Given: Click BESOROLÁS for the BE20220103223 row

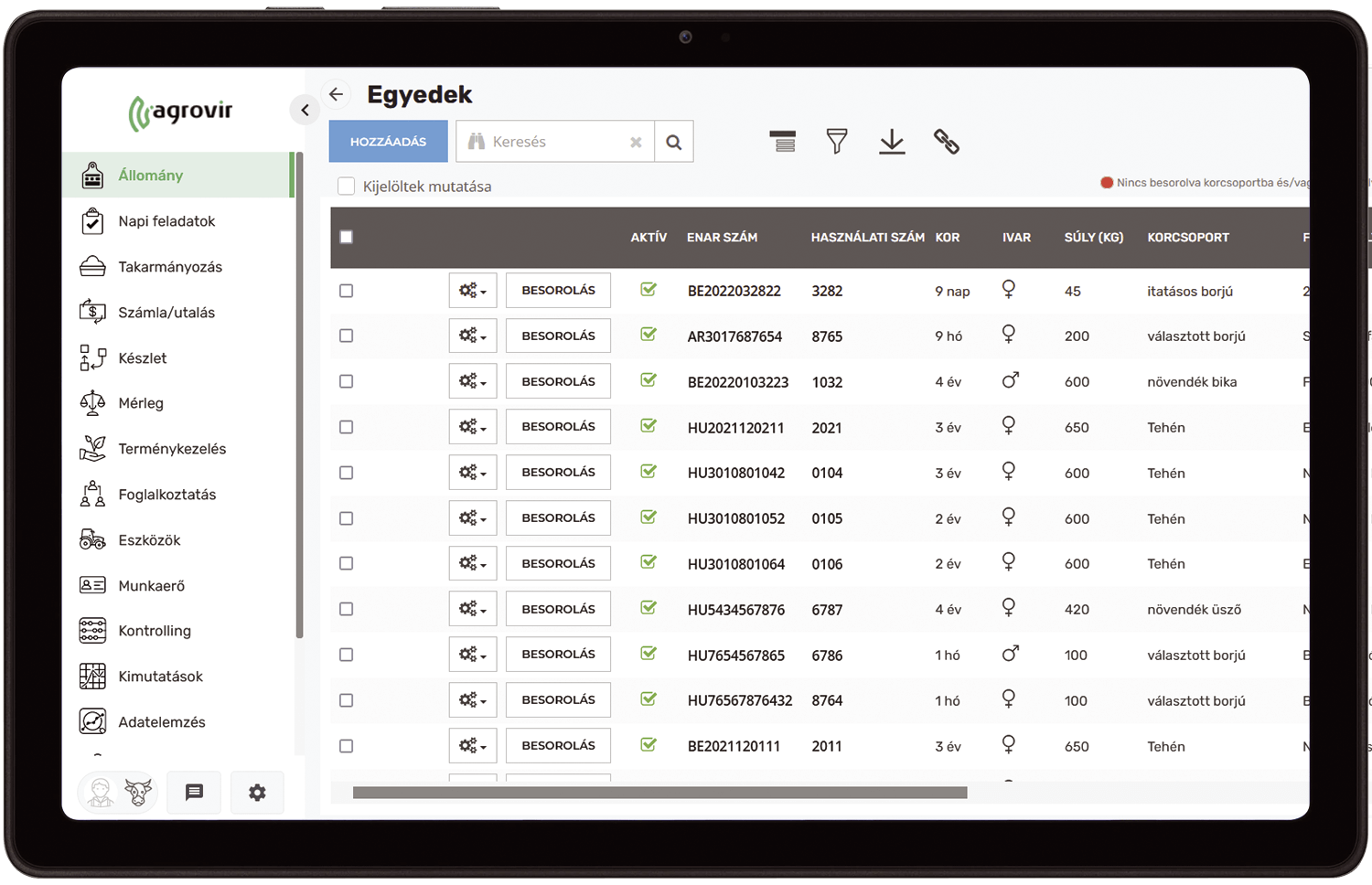Looking at the screenshot, I should (558, 381).
